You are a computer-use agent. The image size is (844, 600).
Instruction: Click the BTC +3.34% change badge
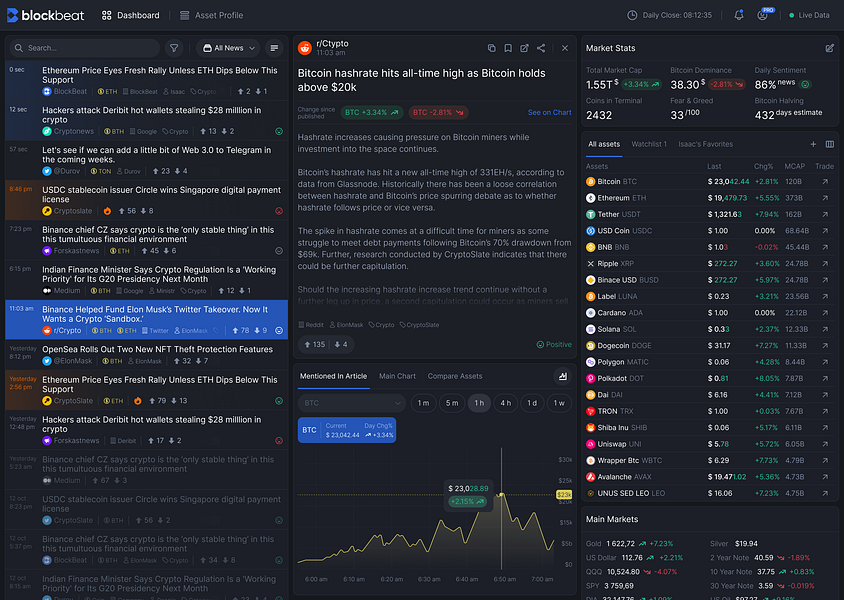pyautogui.click(x=372, y=112)
